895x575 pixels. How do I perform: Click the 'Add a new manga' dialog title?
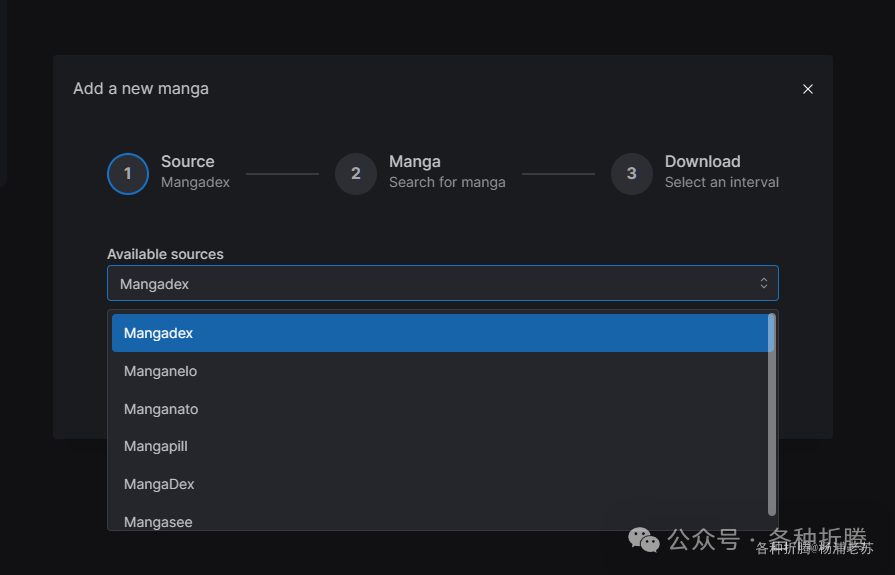click(141, 89)
